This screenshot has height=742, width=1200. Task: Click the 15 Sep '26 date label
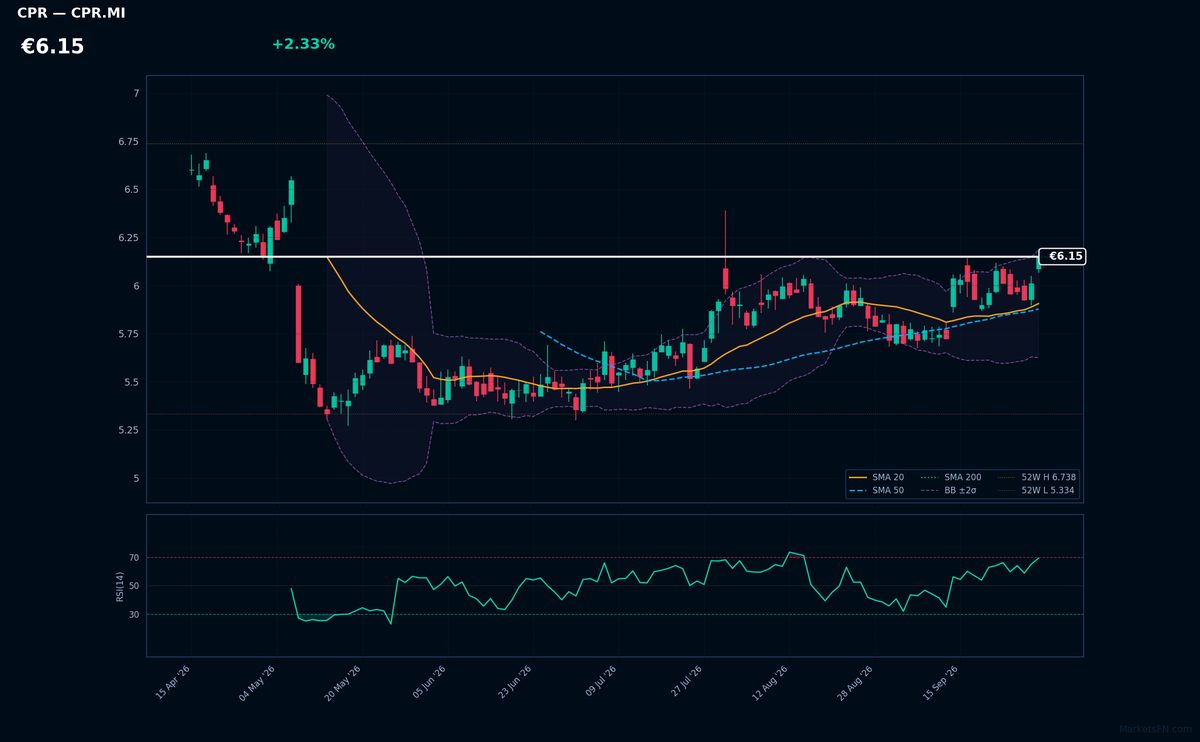tap(941, 683)
